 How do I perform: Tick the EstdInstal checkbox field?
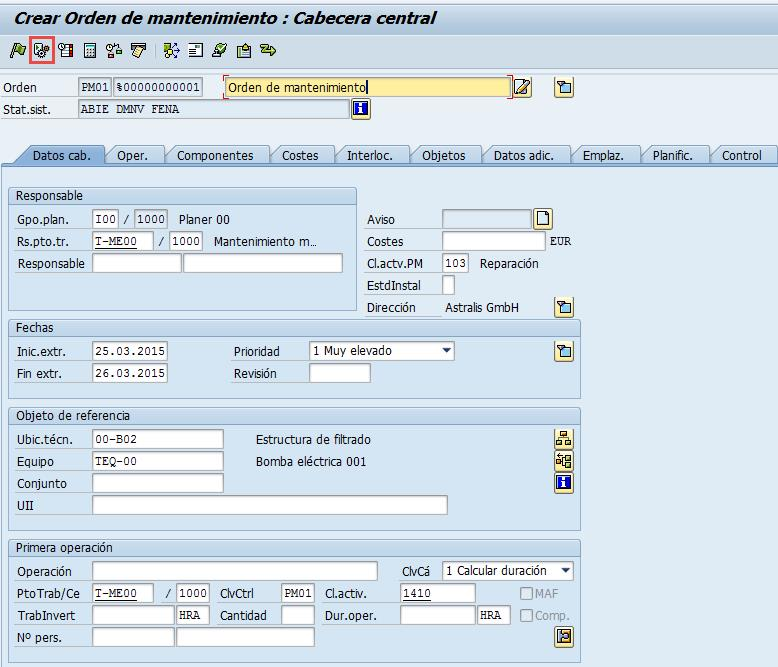pos(448,285)
